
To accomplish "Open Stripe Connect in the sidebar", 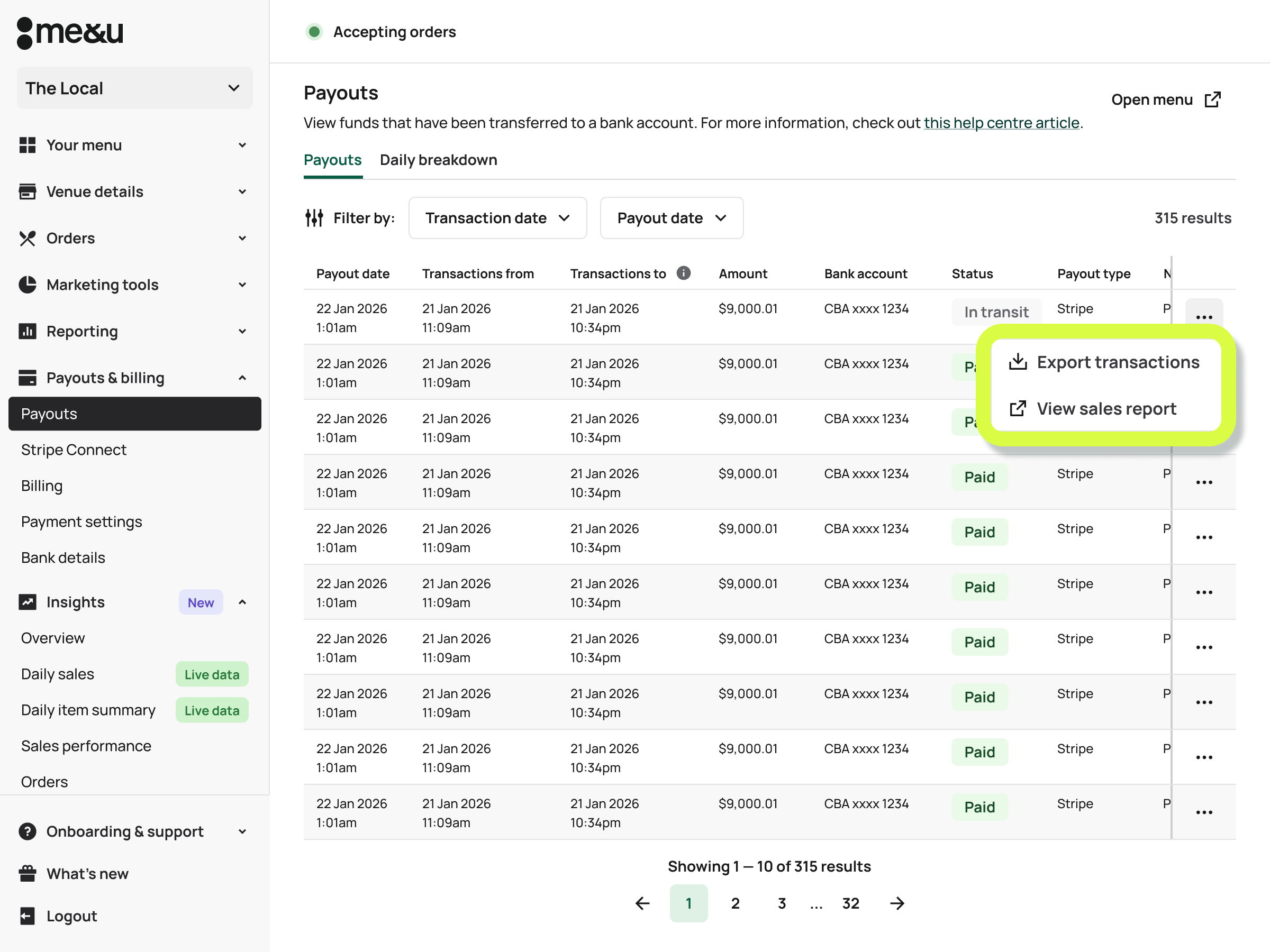I will tap(74, 450).
